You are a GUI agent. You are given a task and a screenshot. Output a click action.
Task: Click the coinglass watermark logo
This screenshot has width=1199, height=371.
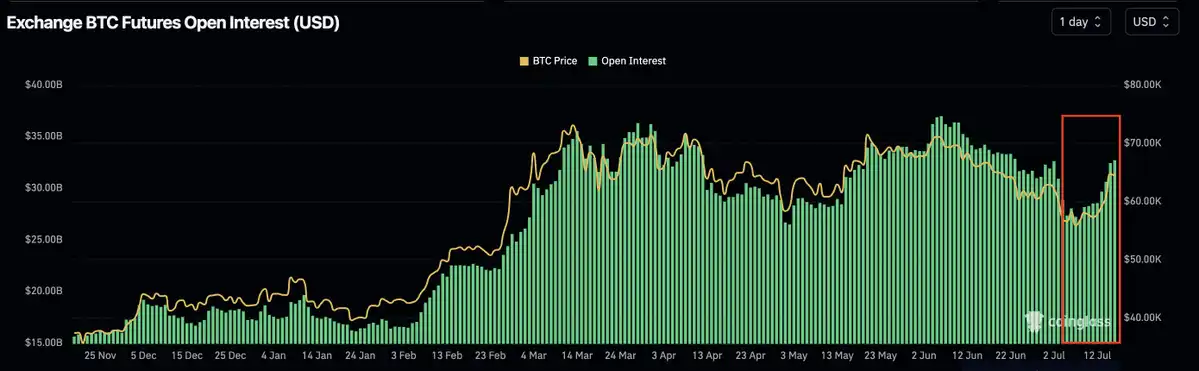1068,322
